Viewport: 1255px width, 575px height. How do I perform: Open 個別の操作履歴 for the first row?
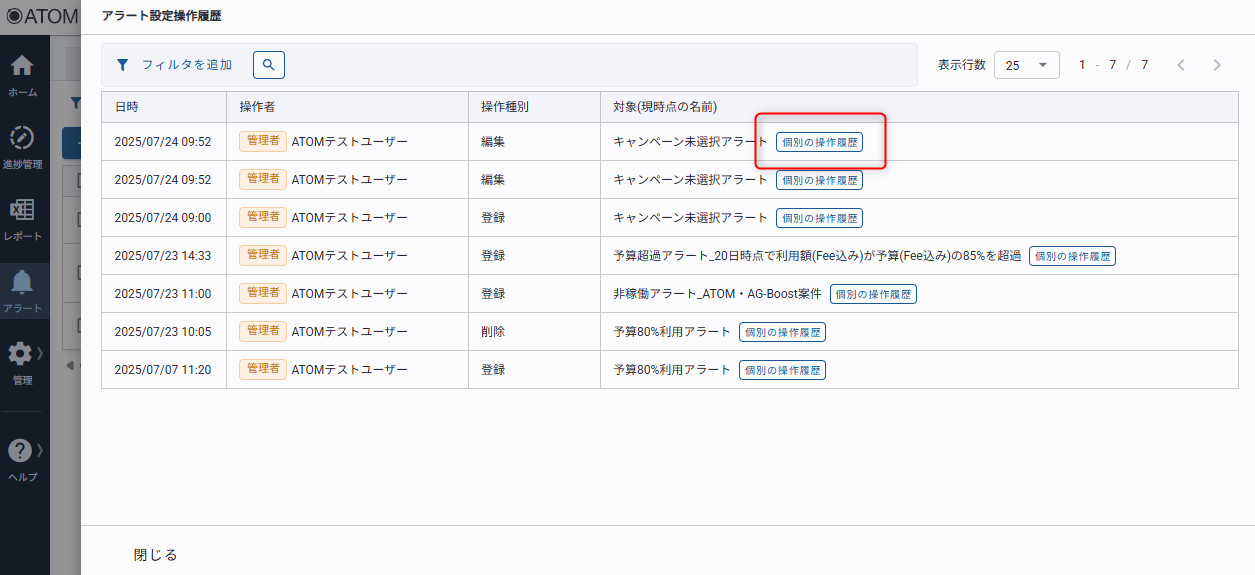point(819,142)
